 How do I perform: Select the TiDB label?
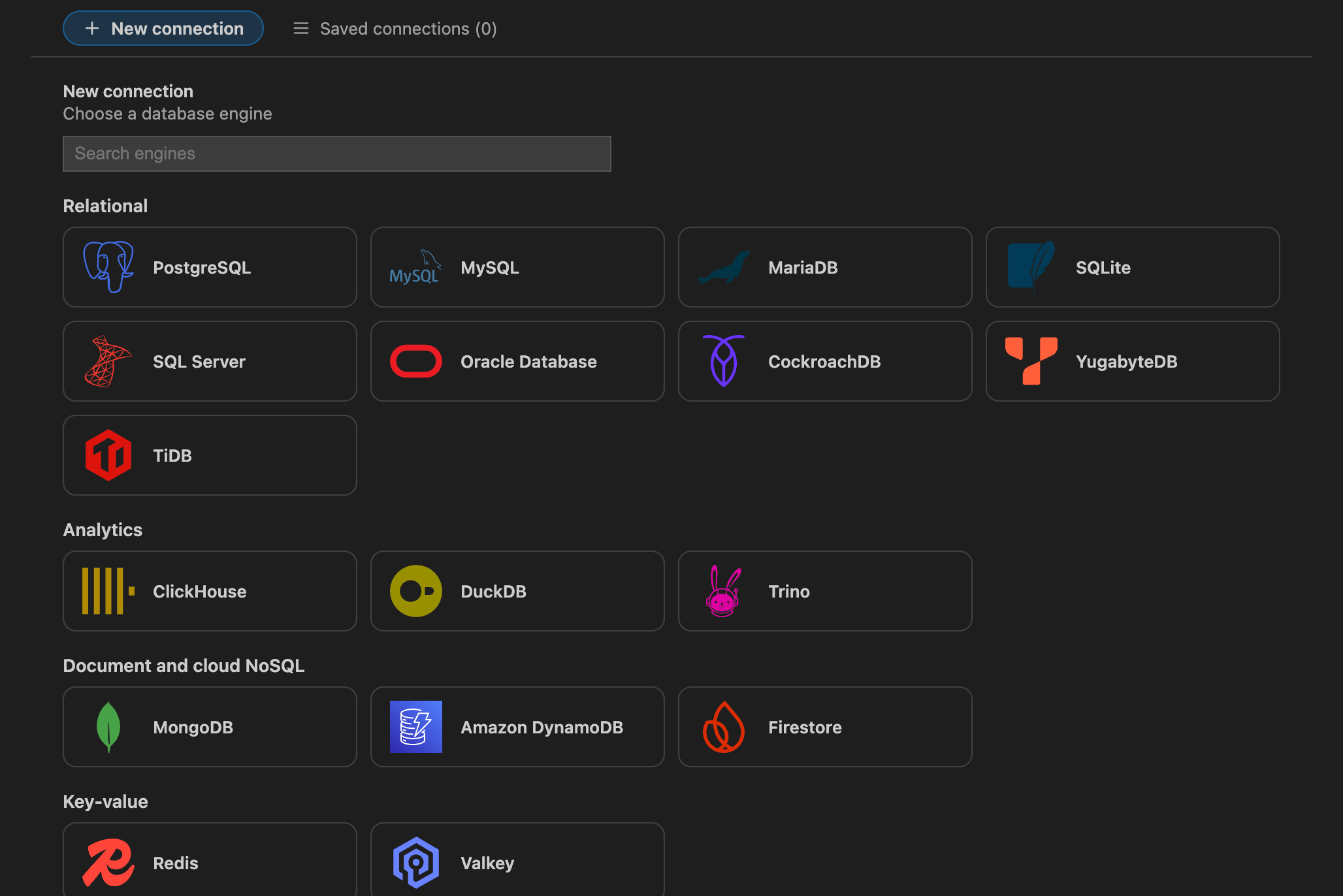tap(172, 456)
